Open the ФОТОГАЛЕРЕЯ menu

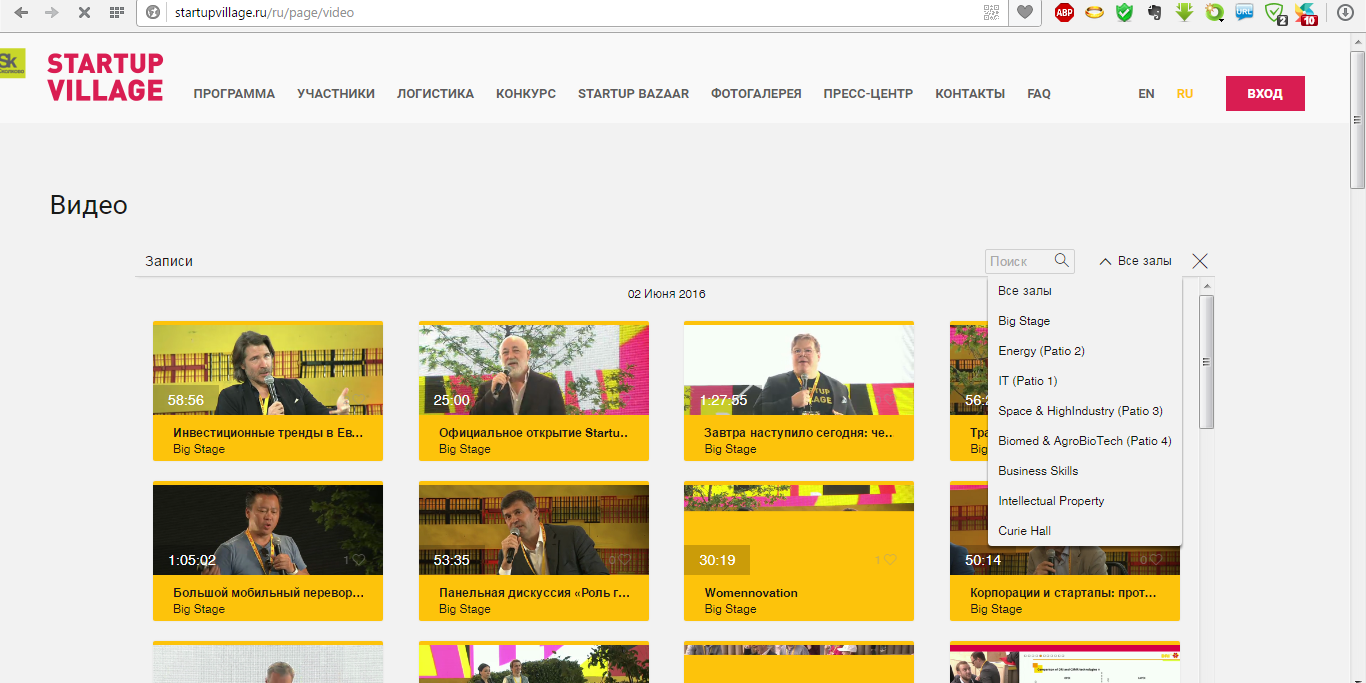756,94
